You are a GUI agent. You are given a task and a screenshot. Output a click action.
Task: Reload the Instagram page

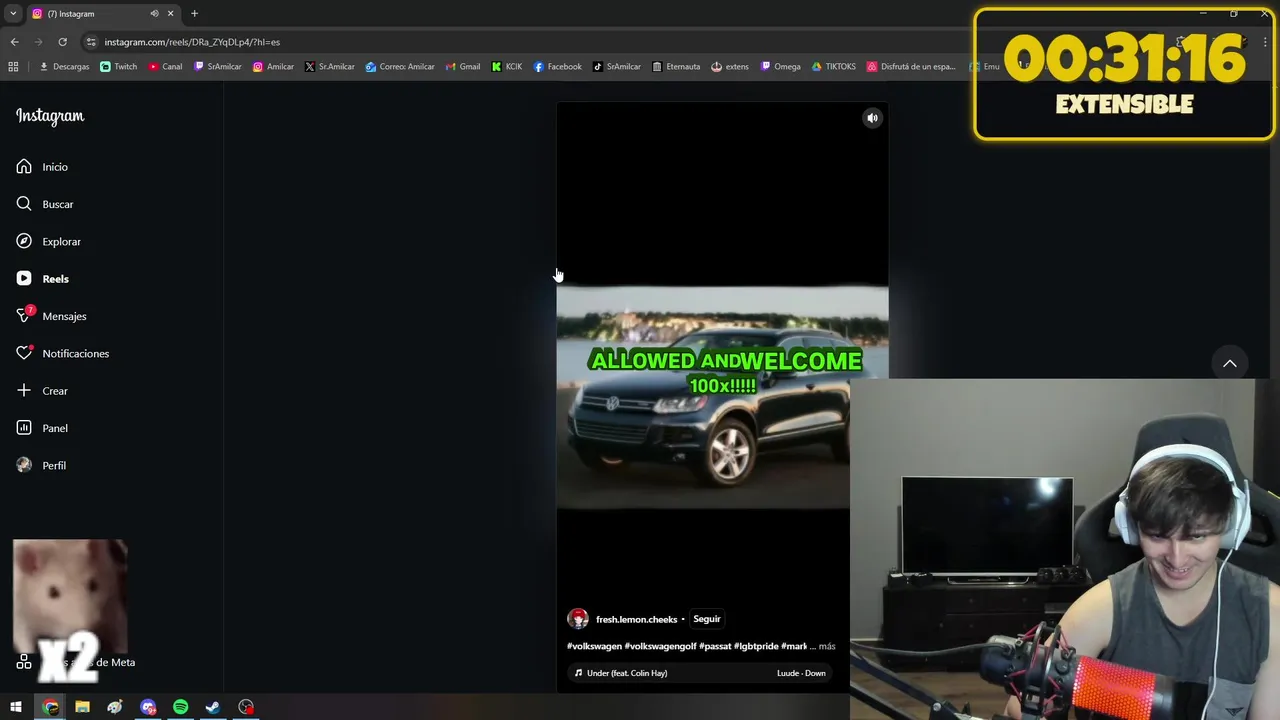[62, 42]
